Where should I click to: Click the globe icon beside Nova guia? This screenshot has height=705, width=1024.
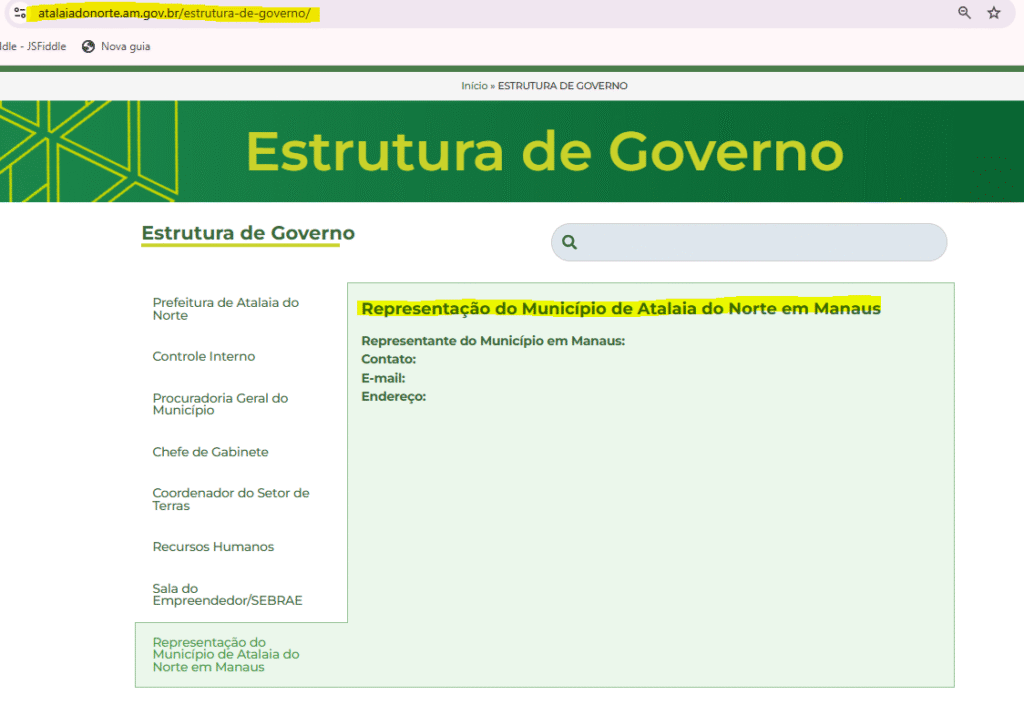[x=89, y=46]
